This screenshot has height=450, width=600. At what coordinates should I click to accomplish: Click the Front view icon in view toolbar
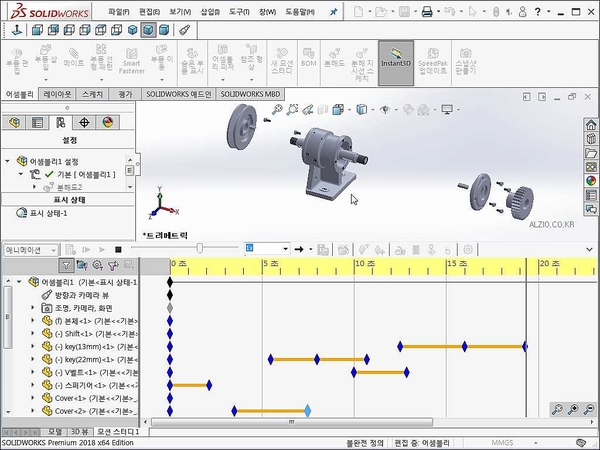tap(37, 30)
